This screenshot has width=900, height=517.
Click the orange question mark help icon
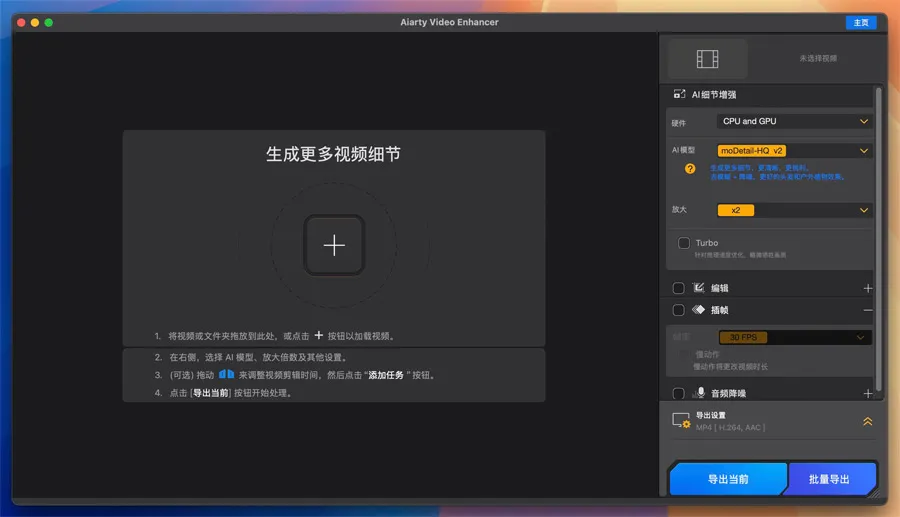[x=689, y=169]
